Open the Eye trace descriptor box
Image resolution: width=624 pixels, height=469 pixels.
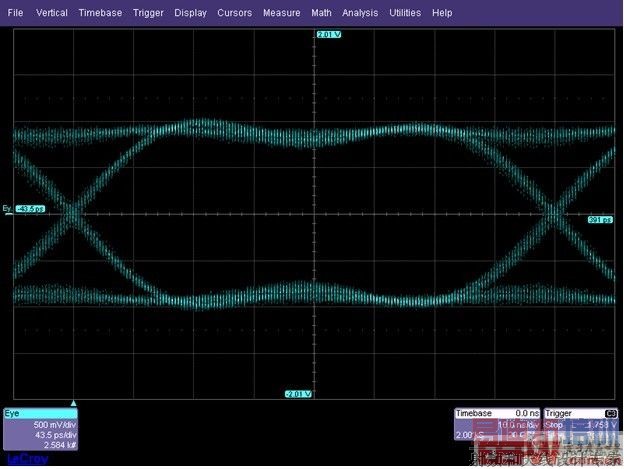coord(41,429)
